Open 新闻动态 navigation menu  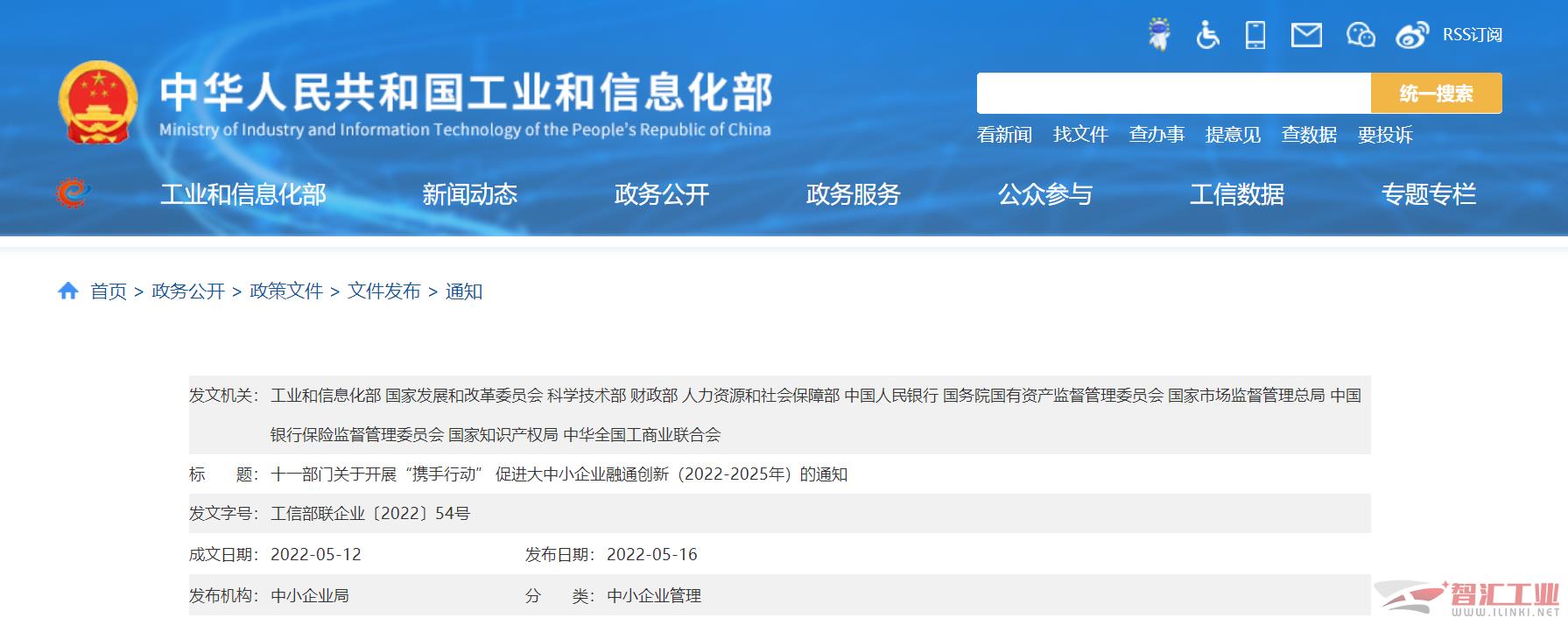pyautogui.click(x=470, y=194)
